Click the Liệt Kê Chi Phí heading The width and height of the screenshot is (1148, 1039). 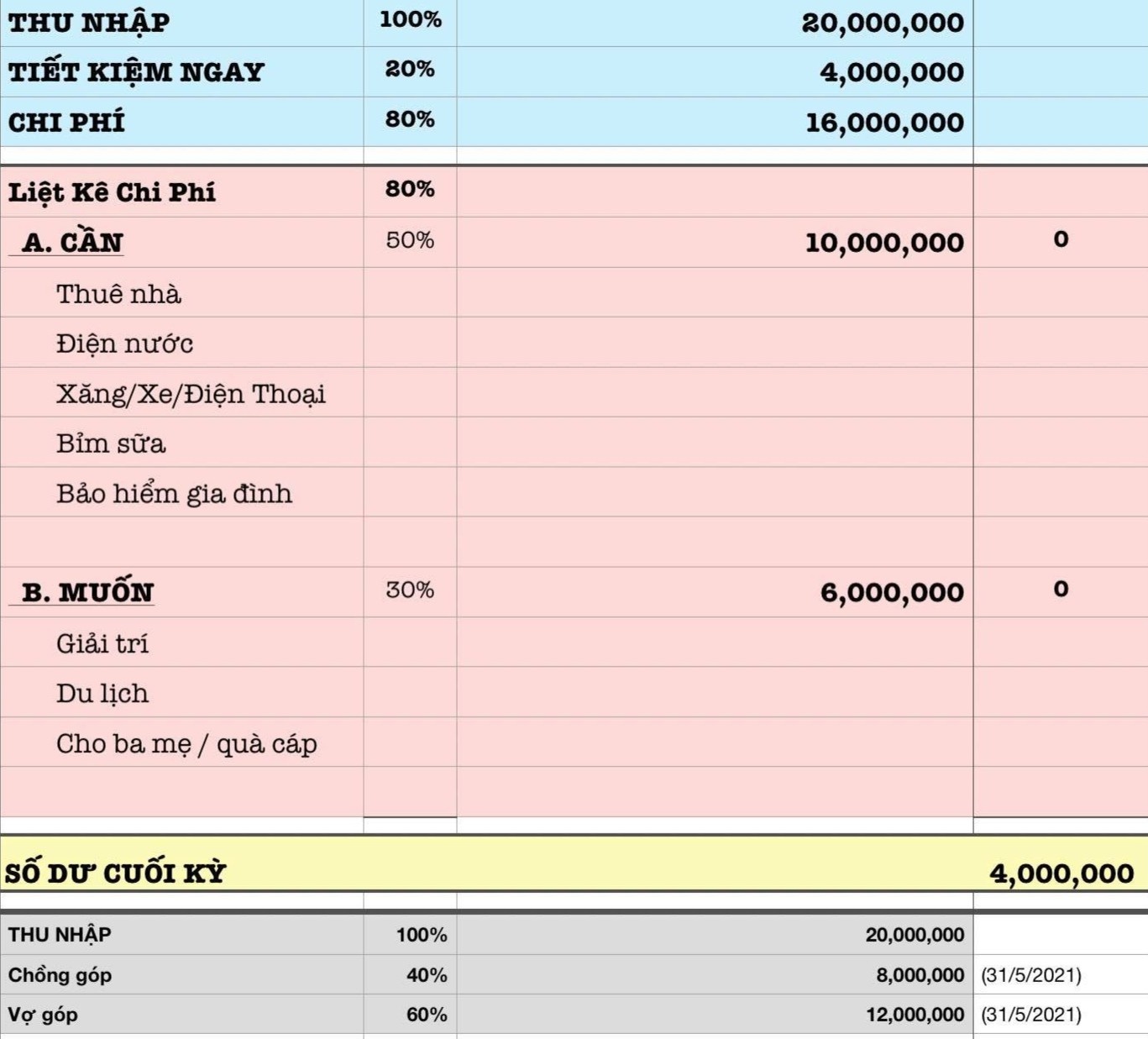pyautogui.click(x=112, y=192)
